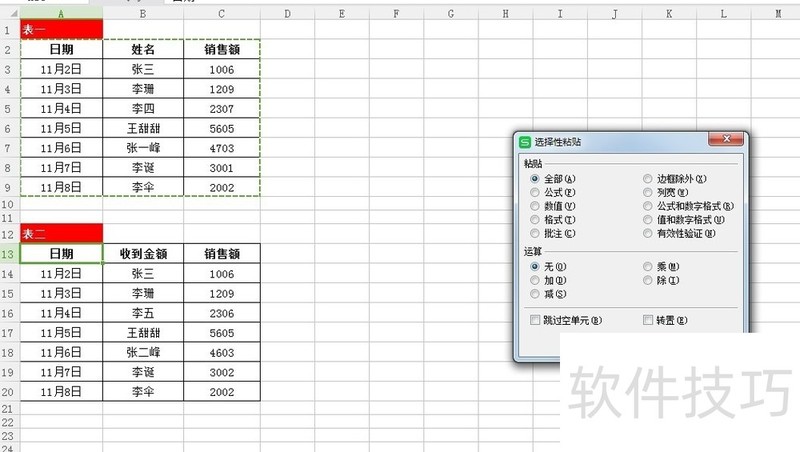The width and height of the screenshot is (800, 452).
Task: Enable the 跳过空单元 checkbox
Action: point(536,320)
